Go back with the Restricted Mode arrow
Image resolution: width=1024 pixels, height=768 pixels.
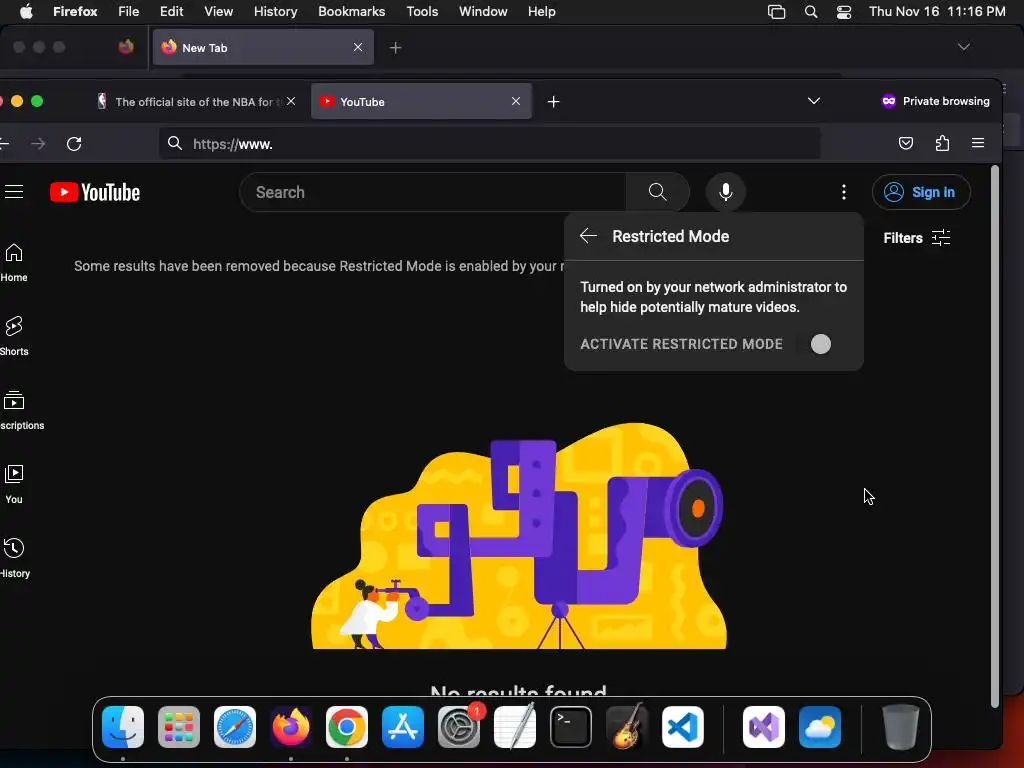point(588,236)
